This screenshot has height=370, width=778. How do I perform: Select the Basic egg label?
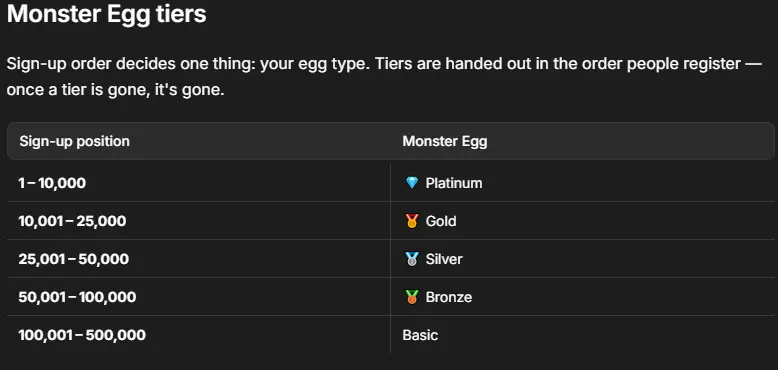pos(420,335)
